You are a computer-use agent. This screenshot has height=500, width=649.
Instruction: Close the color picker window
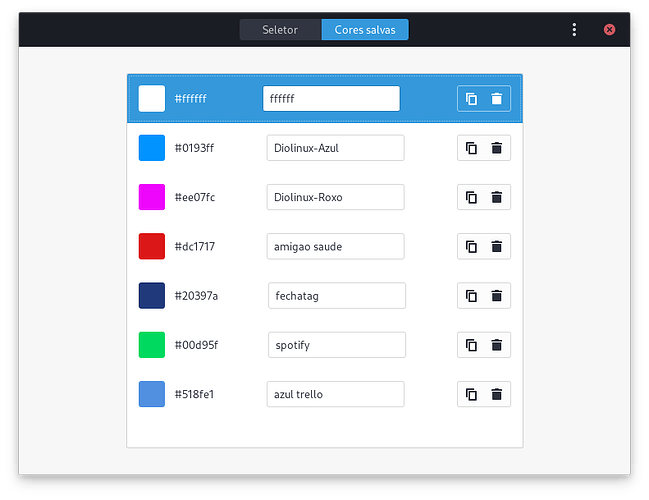[609, 30]
